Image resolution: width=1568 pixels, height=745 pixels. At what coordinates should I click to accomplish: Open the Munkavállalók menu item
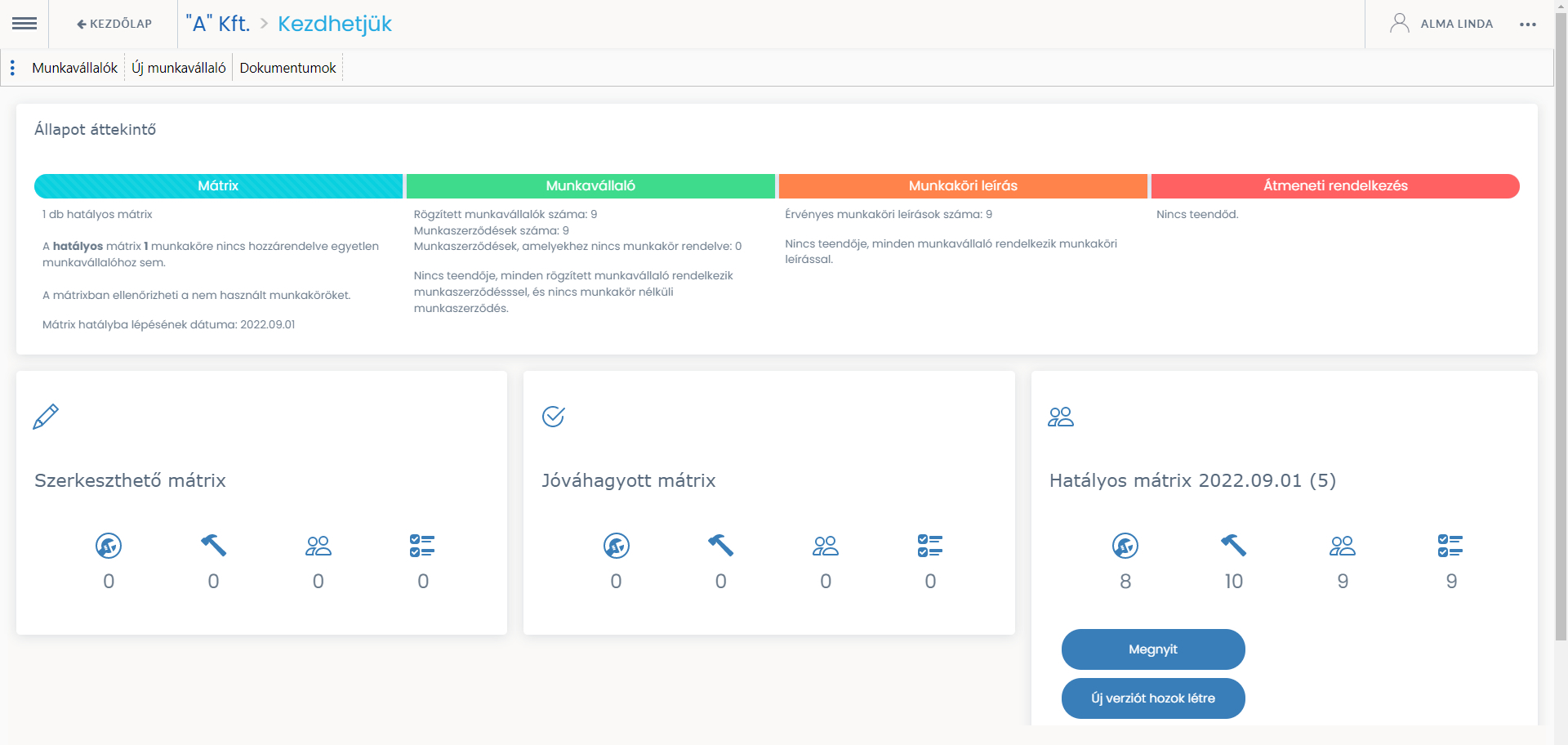click(74, 68)
